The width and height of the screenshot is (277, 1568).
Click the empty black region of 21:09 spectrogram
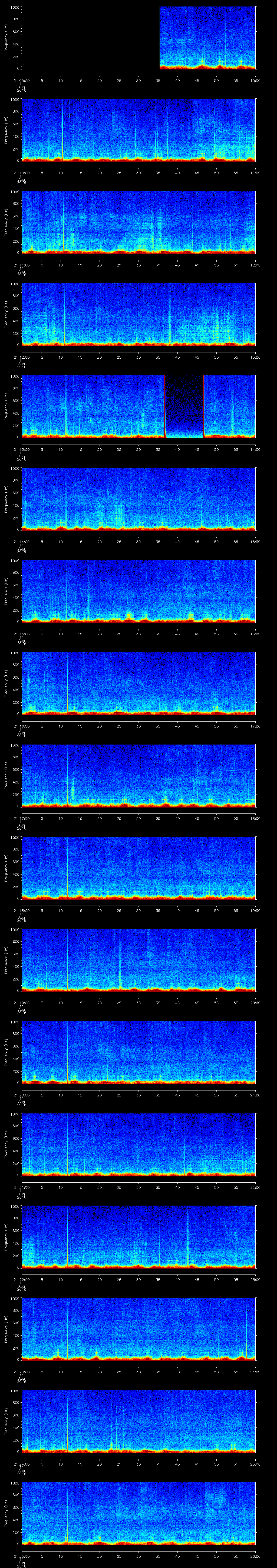click(90, 38)
